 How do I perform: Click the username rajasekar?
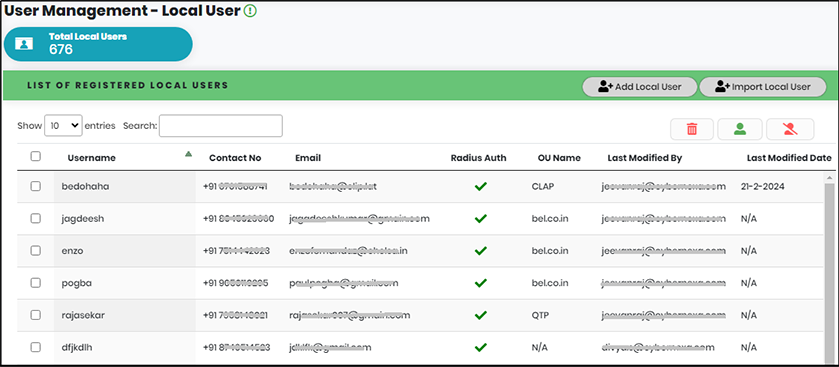[x=83, y=315]
